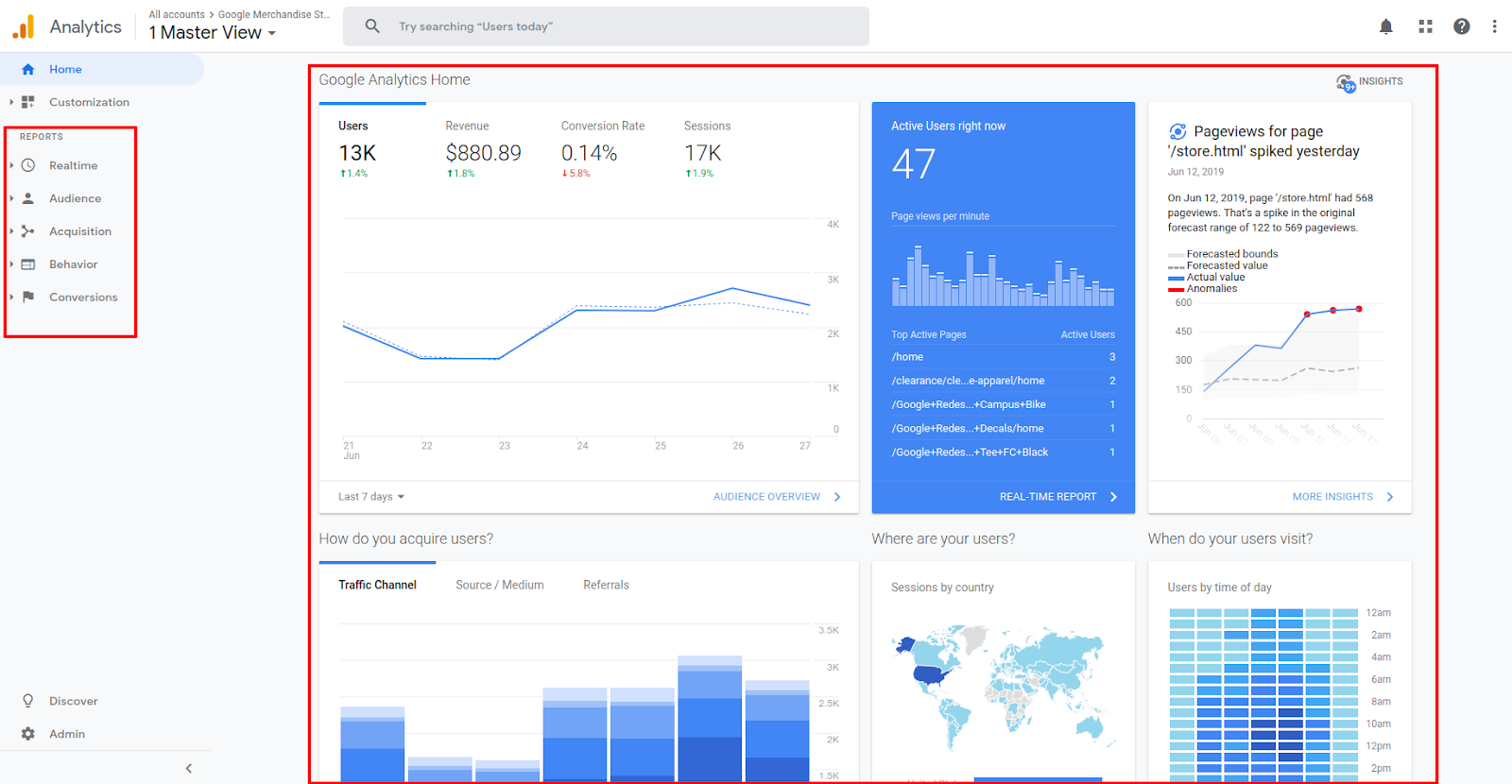The image size is (1512, 784).
Task: Click the All accounts breadcrumb
Action: 177,14
